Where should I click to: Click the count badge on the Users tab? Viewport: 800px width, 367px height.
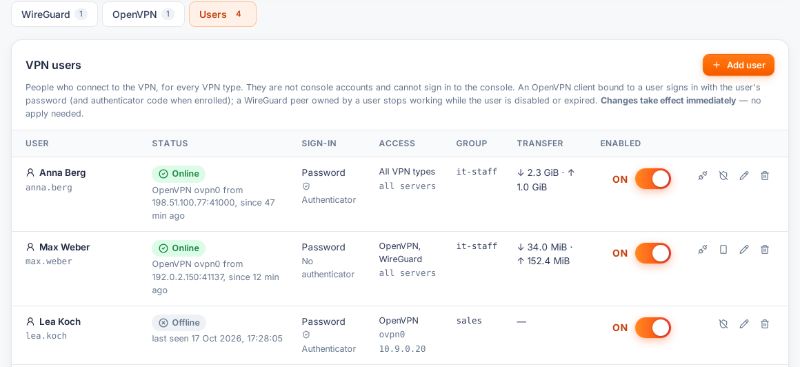(238, 14)
